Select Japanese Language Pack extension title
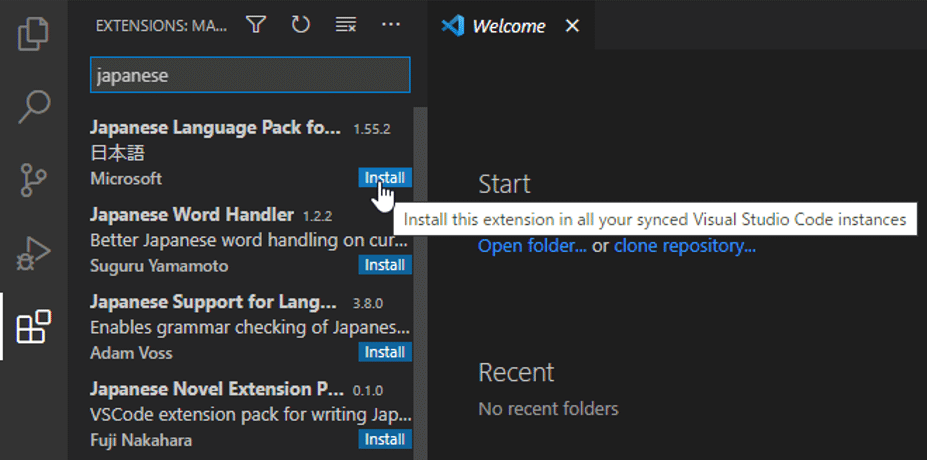Viewport: 927px width, 460px height. pos(216,128)
